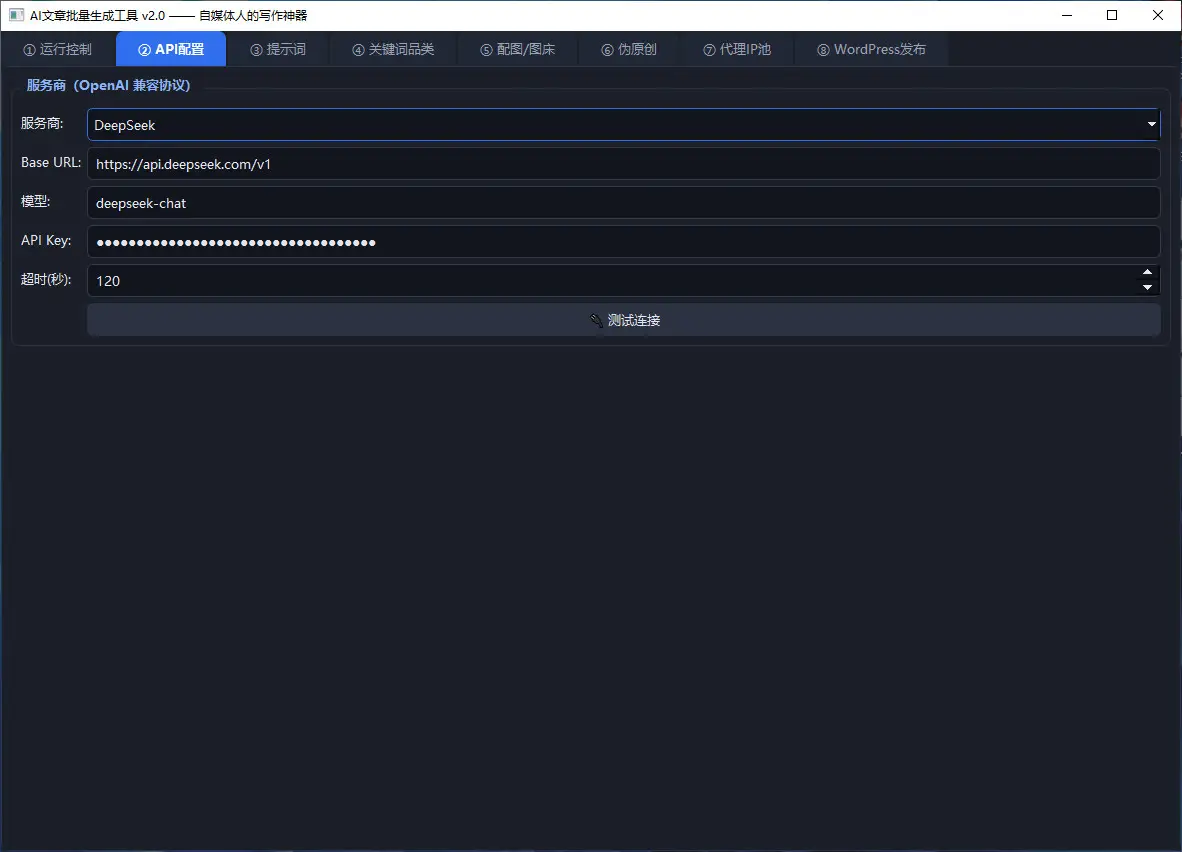Viewport: 1182px width, 852px height.
Task: Maximize the AI文章批量生成工具 window
Action: (x=1112, y=15)
